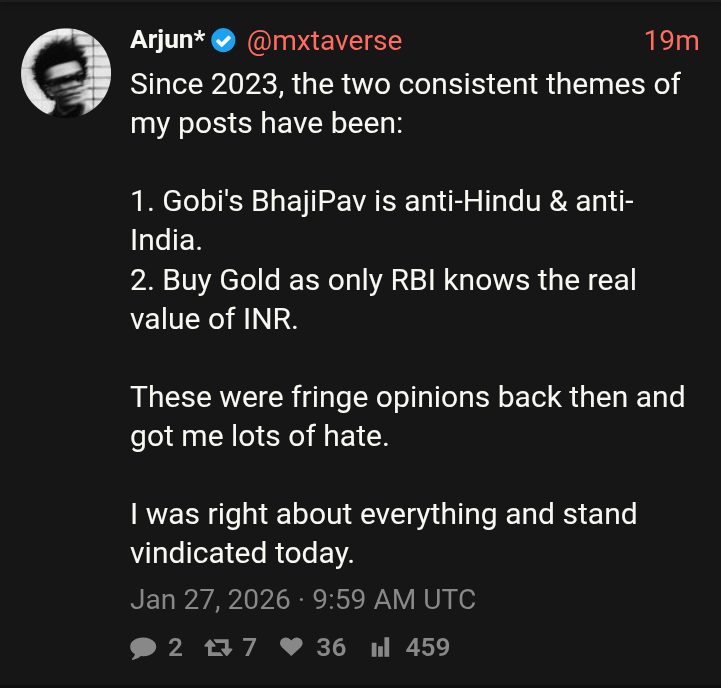Click the blue verified badge
The width and height of the screenshot is (721, 688).
(x=224, y=41)
